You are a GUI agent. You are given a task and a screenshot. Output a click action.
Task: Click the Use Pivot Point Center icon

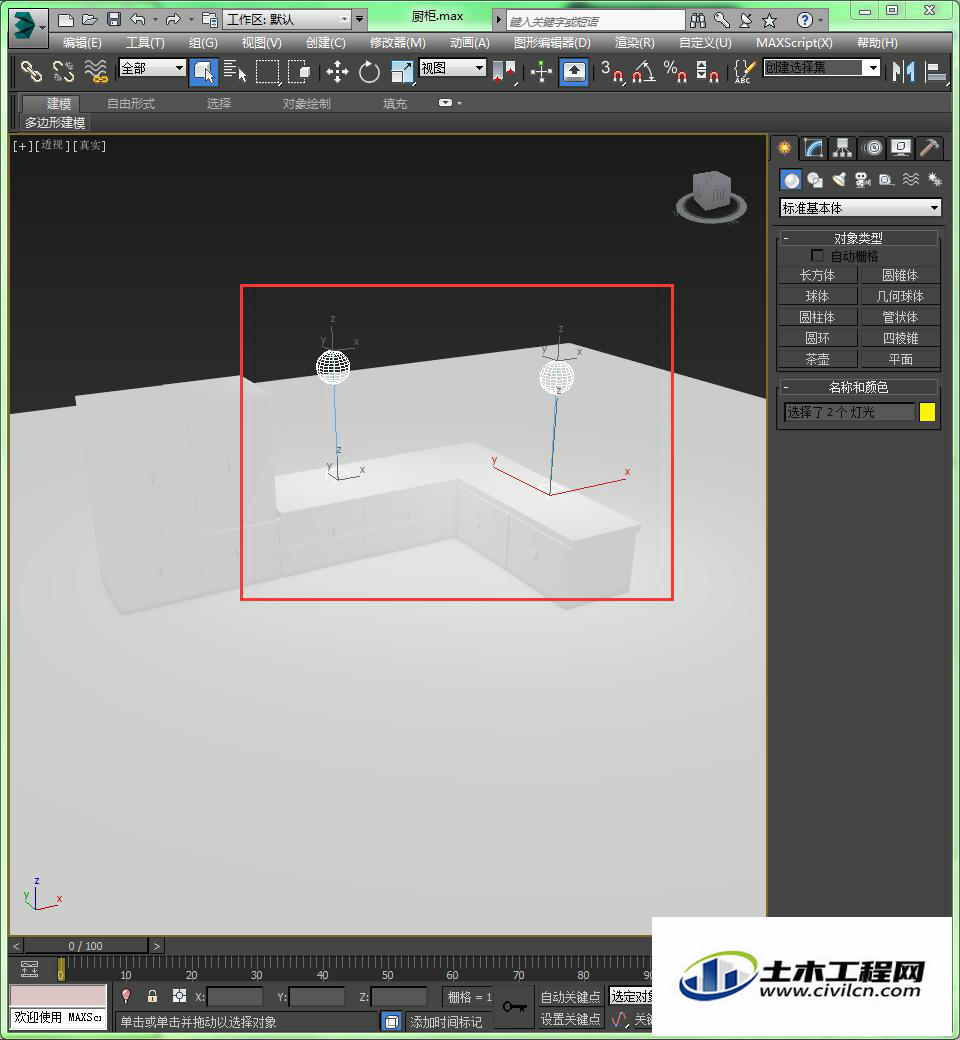coord(504,72)
